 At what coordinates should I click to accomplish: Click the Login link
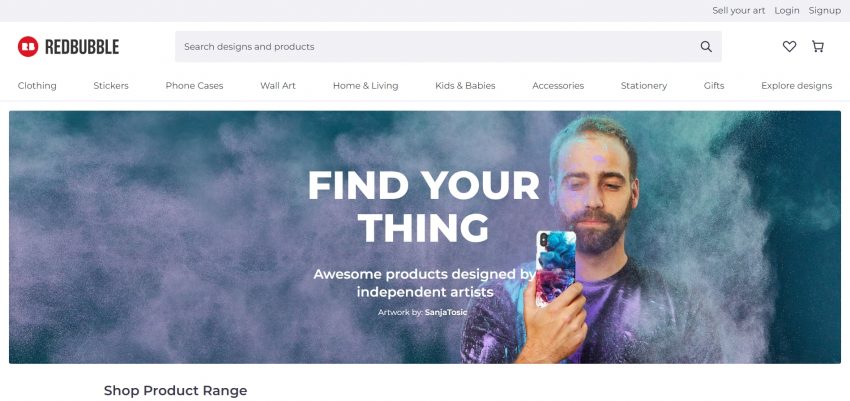click(x=787, y=10)
